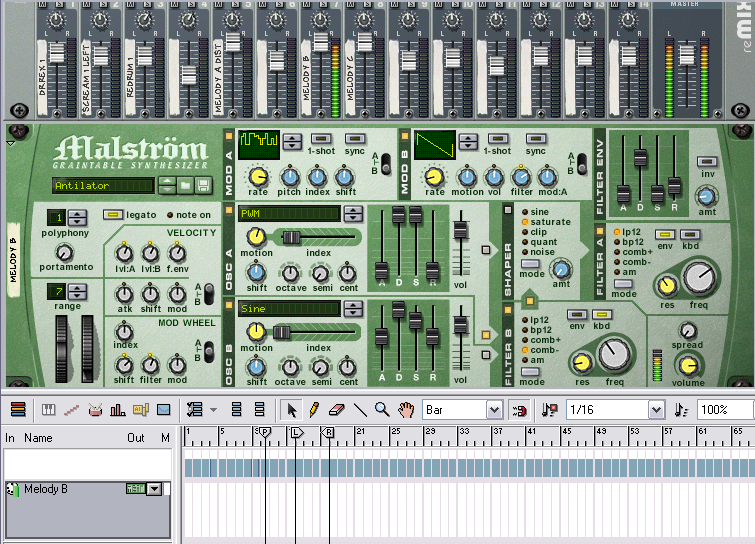Show the velocity lane bar-chart icon
The image size is (755, 544).
(x=118, y=410)
